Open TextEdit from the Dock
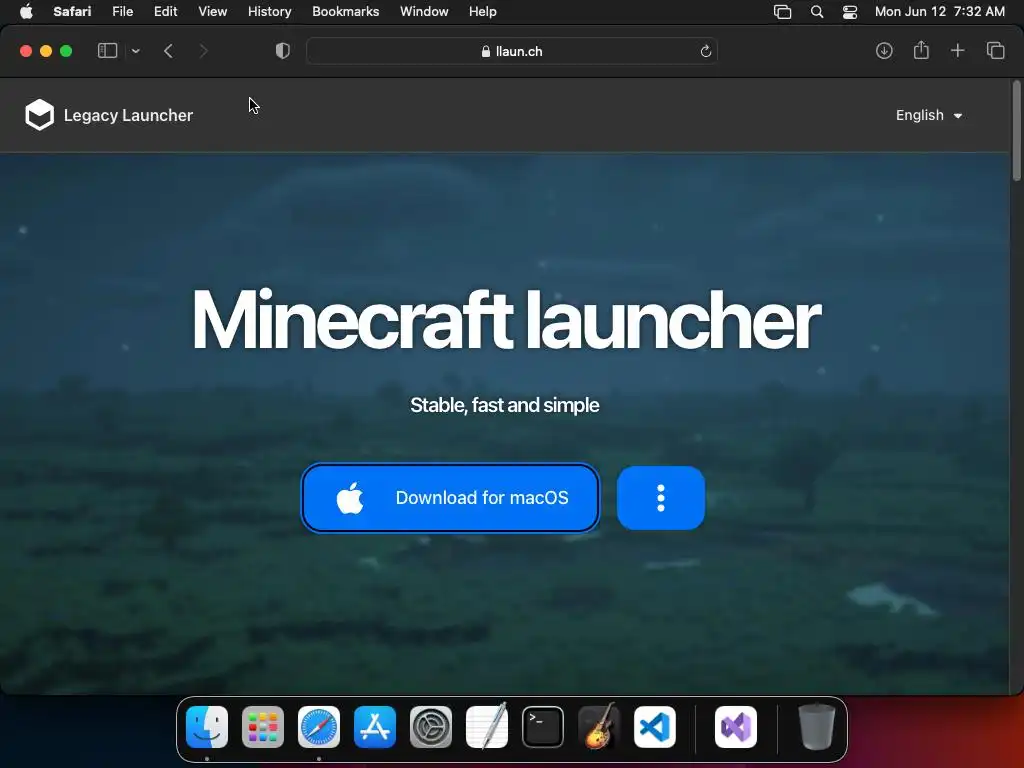The image size is (1024, 768). (487, 726)
